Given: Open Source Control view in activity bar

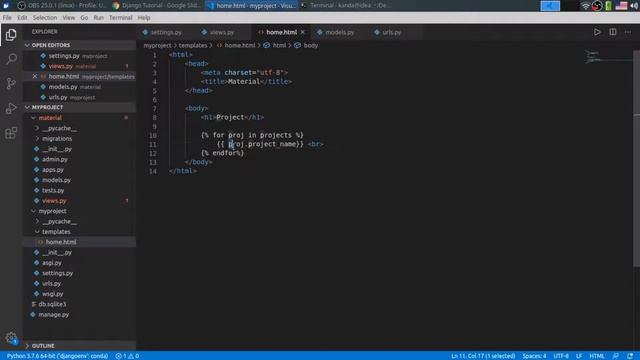Looking at the screenshot, I should 11,84.
